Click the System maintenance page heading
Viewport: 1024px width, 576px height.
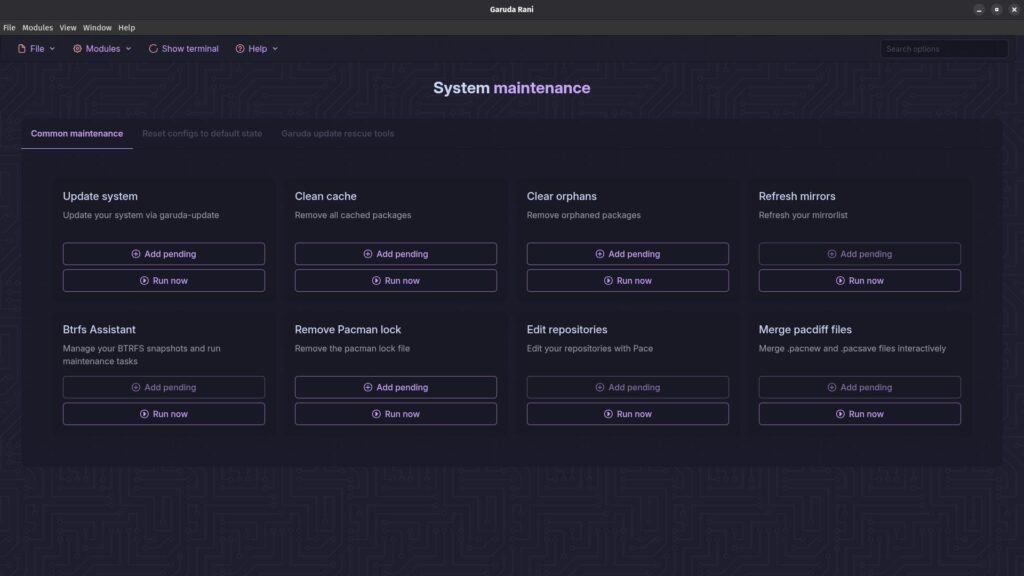(x=511, y=88)
